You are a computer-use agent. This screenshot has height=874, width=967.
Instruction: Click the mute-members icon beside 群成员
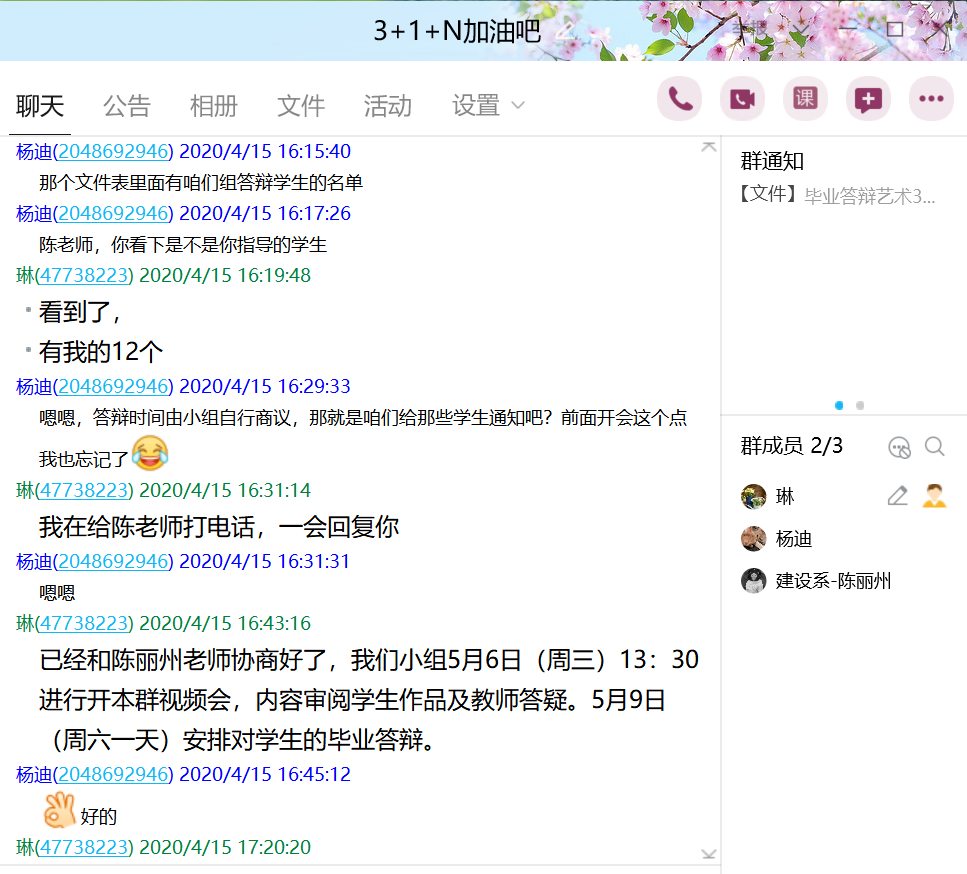click(x=899, y=447)
